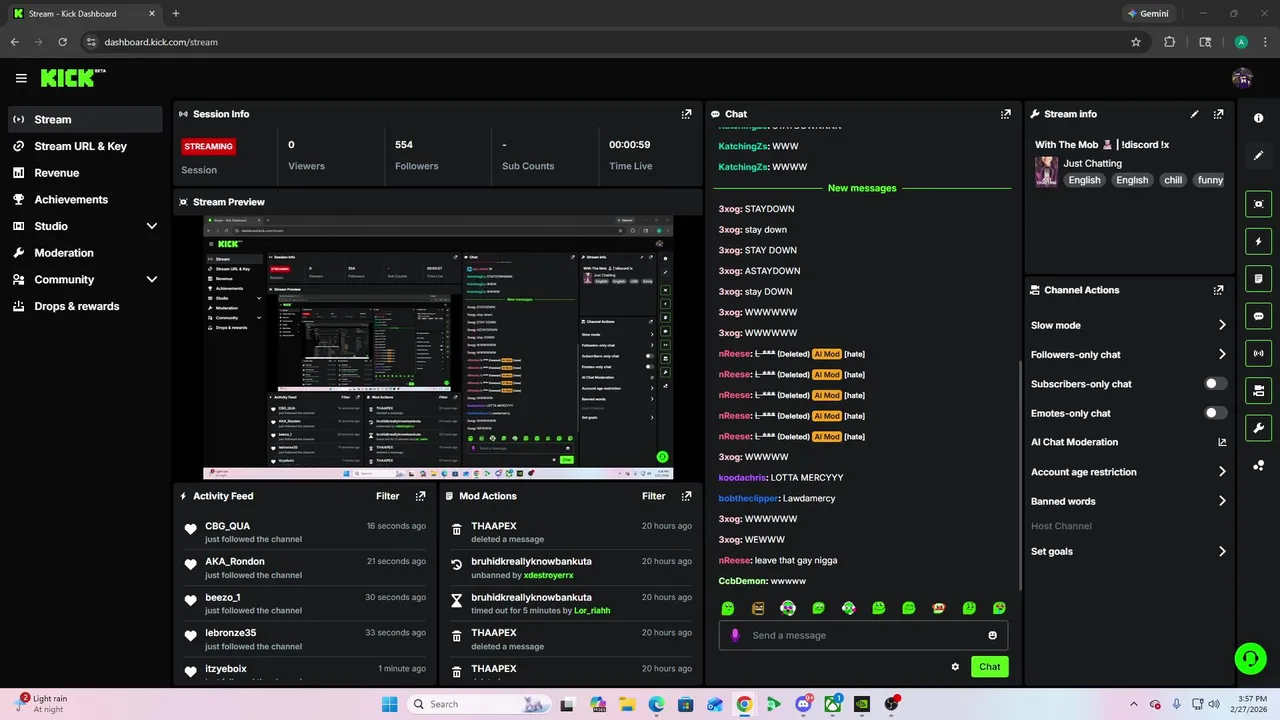The height and width of the screenshot is (720, 1280).
Task: Click hourglass icon for timed out entry
Action: (456, 601)
